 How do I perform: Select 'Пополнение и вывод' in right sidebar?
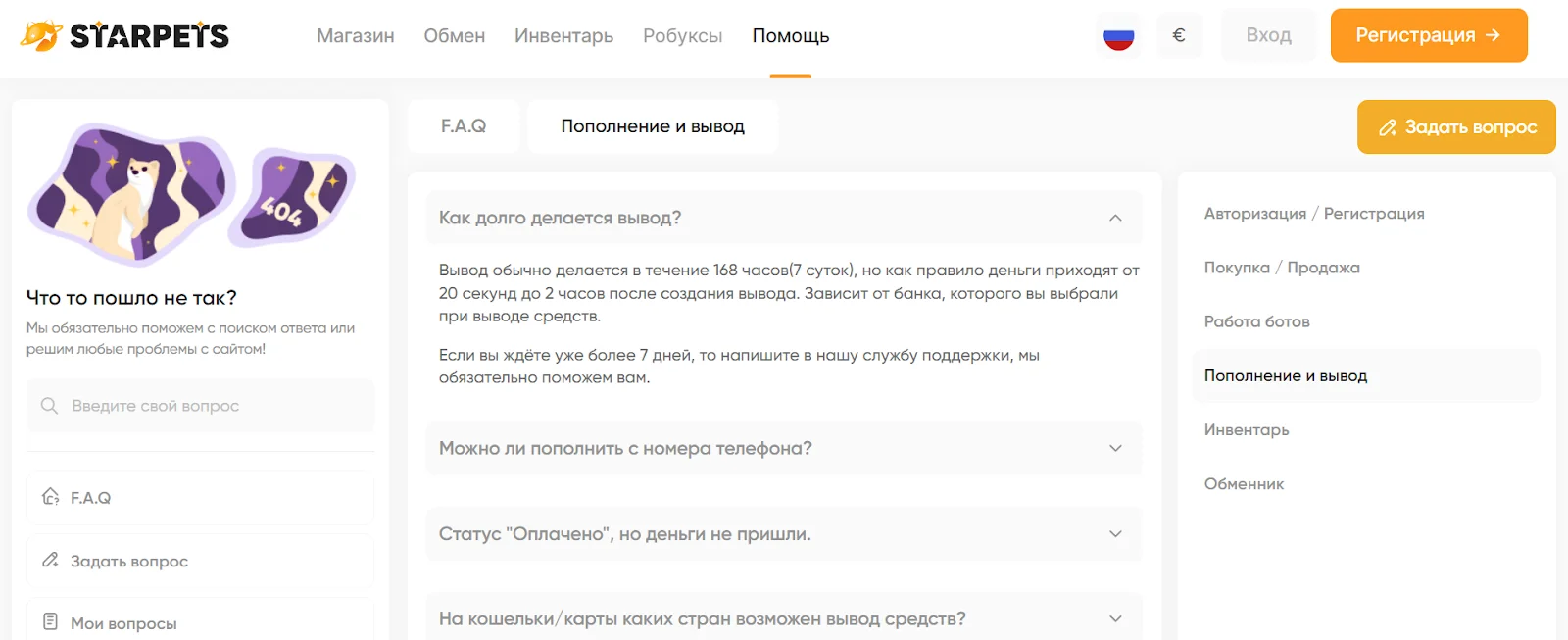point(1366,375)
